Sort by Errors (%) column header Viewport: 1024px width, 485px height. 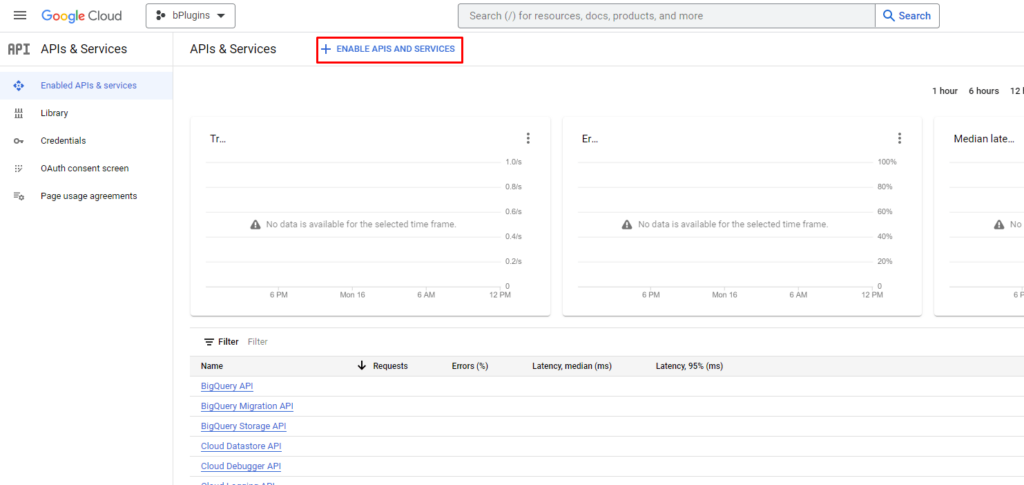(470, 366)
